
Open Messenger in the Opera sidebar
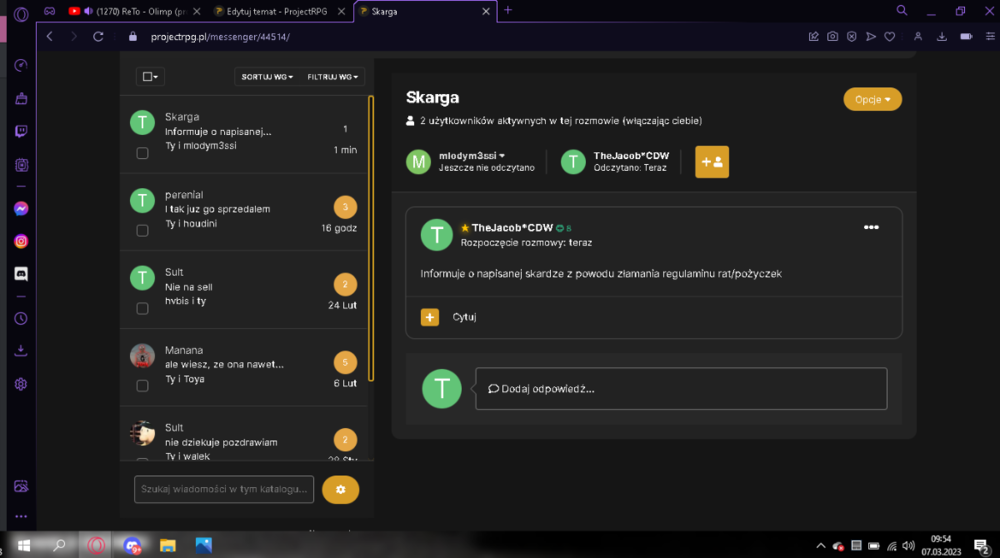point(21,209)
